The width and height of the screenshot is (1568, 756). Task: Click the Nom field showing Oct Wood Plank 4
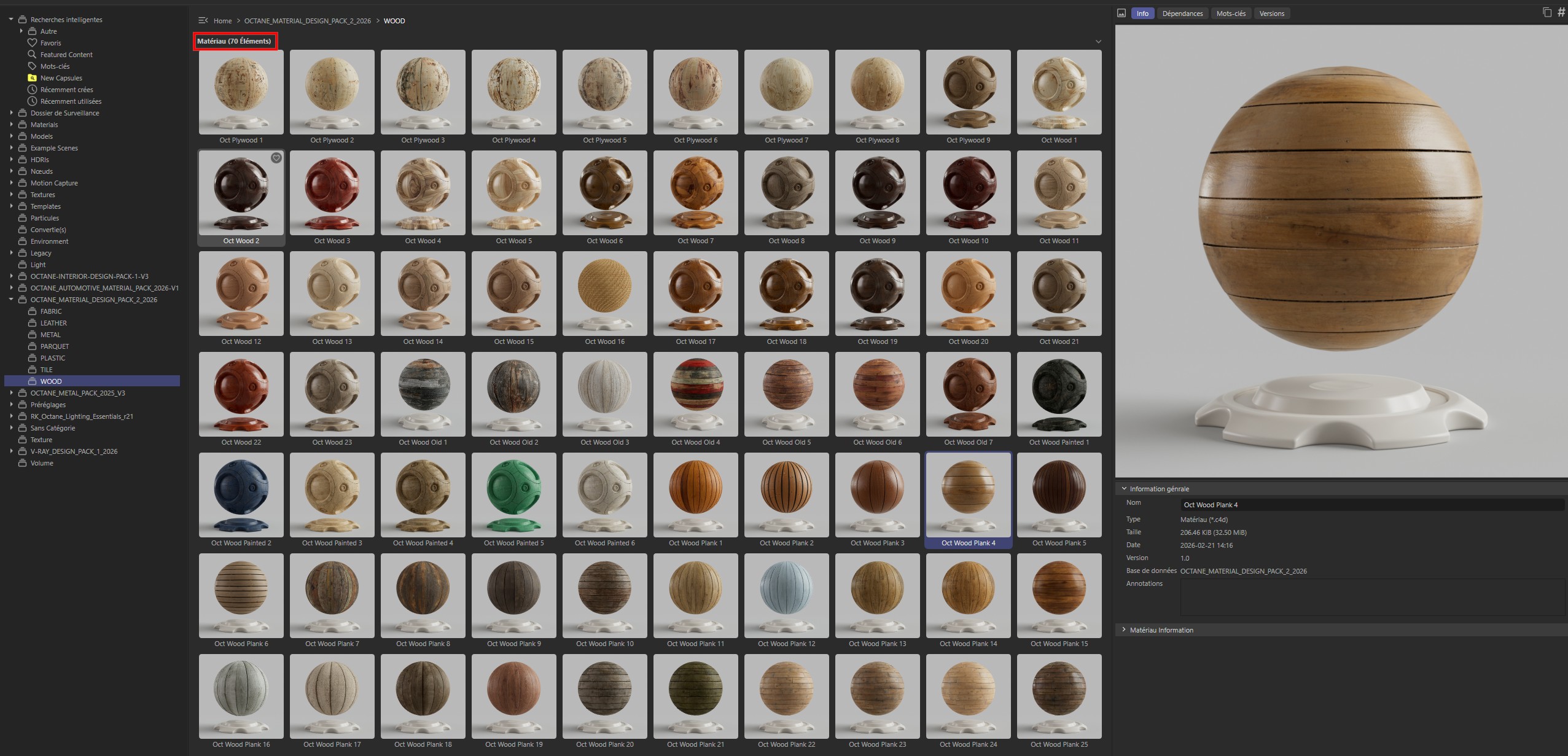[1290, 504]
